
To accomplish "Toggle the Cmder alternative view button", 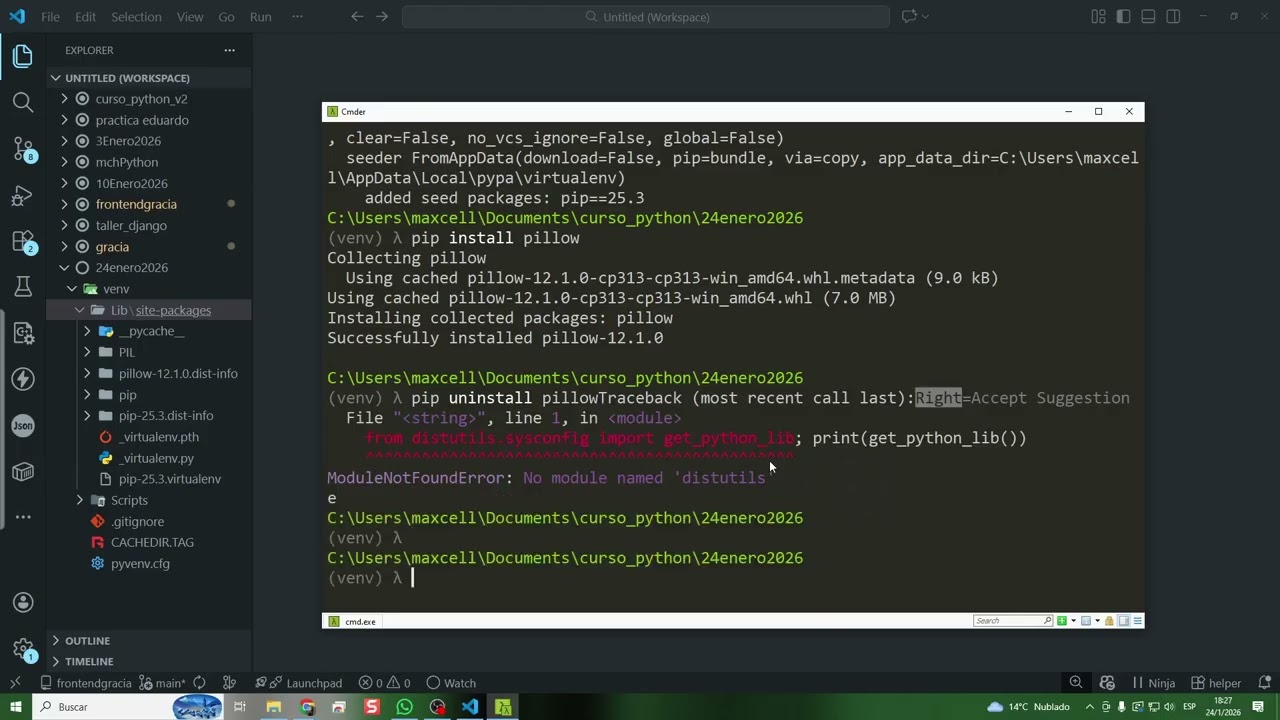I will coord(1123,621).
